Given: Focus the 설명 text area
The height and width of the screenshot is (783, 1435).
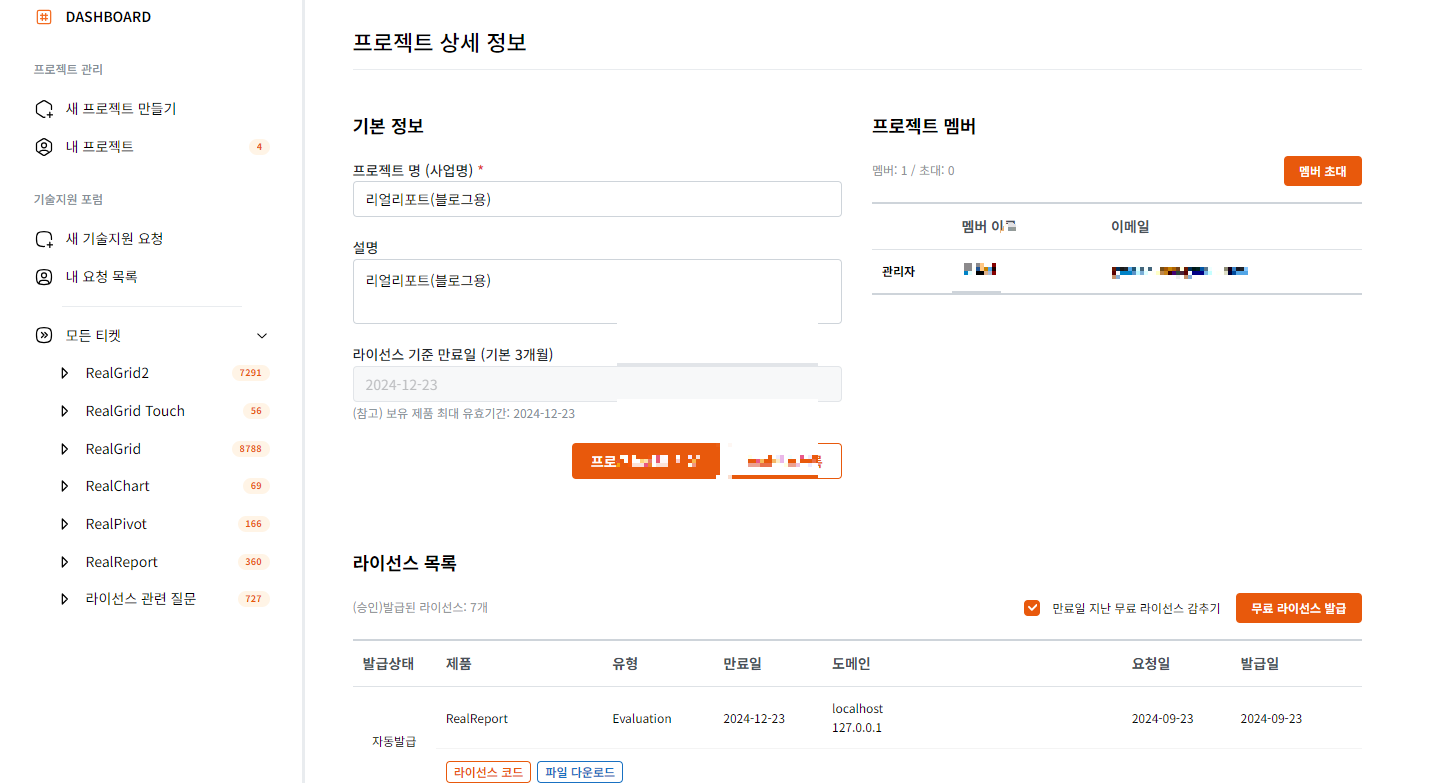Looking at the screenshot, I should pyautogui.click(x=597, y=291).
